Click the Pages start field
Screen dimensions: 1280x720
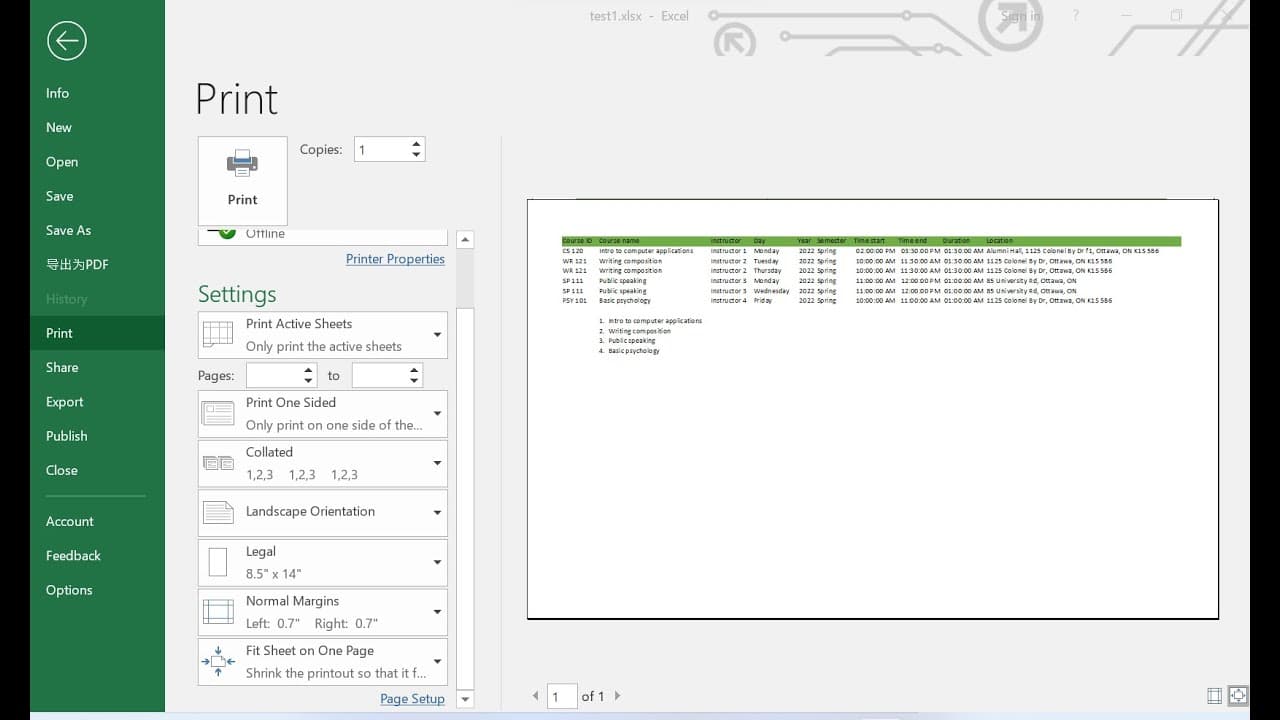274,375
